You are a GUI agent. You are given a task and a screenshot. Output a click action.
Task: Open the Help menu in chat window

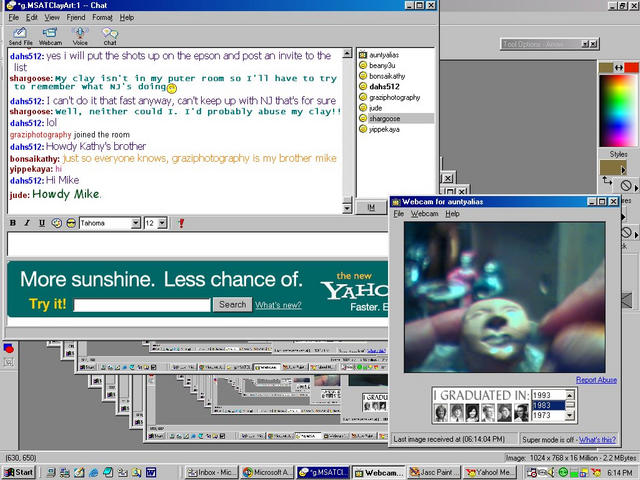point(127,18)
